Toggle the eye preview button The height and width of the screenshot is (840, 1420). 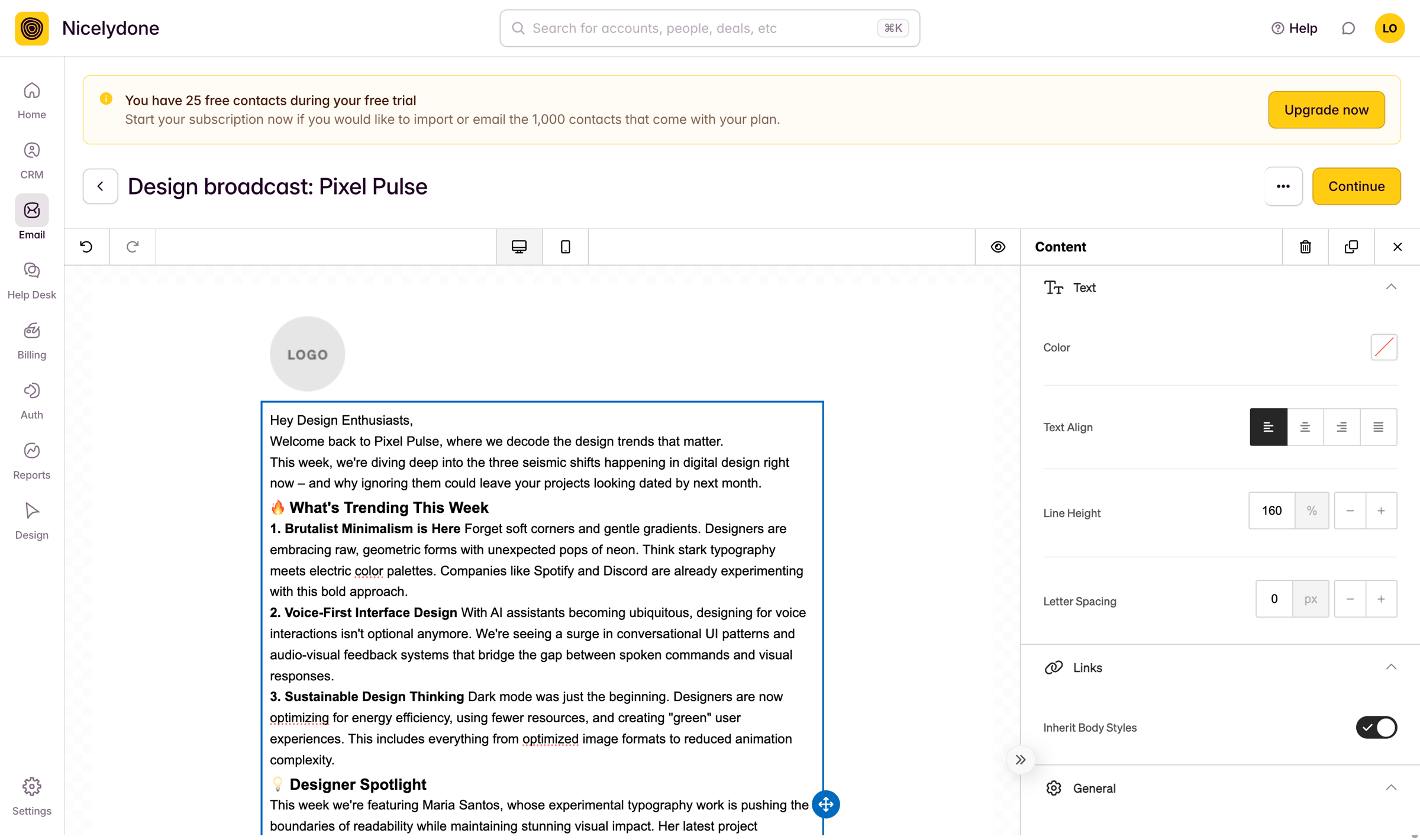[998, 247]
